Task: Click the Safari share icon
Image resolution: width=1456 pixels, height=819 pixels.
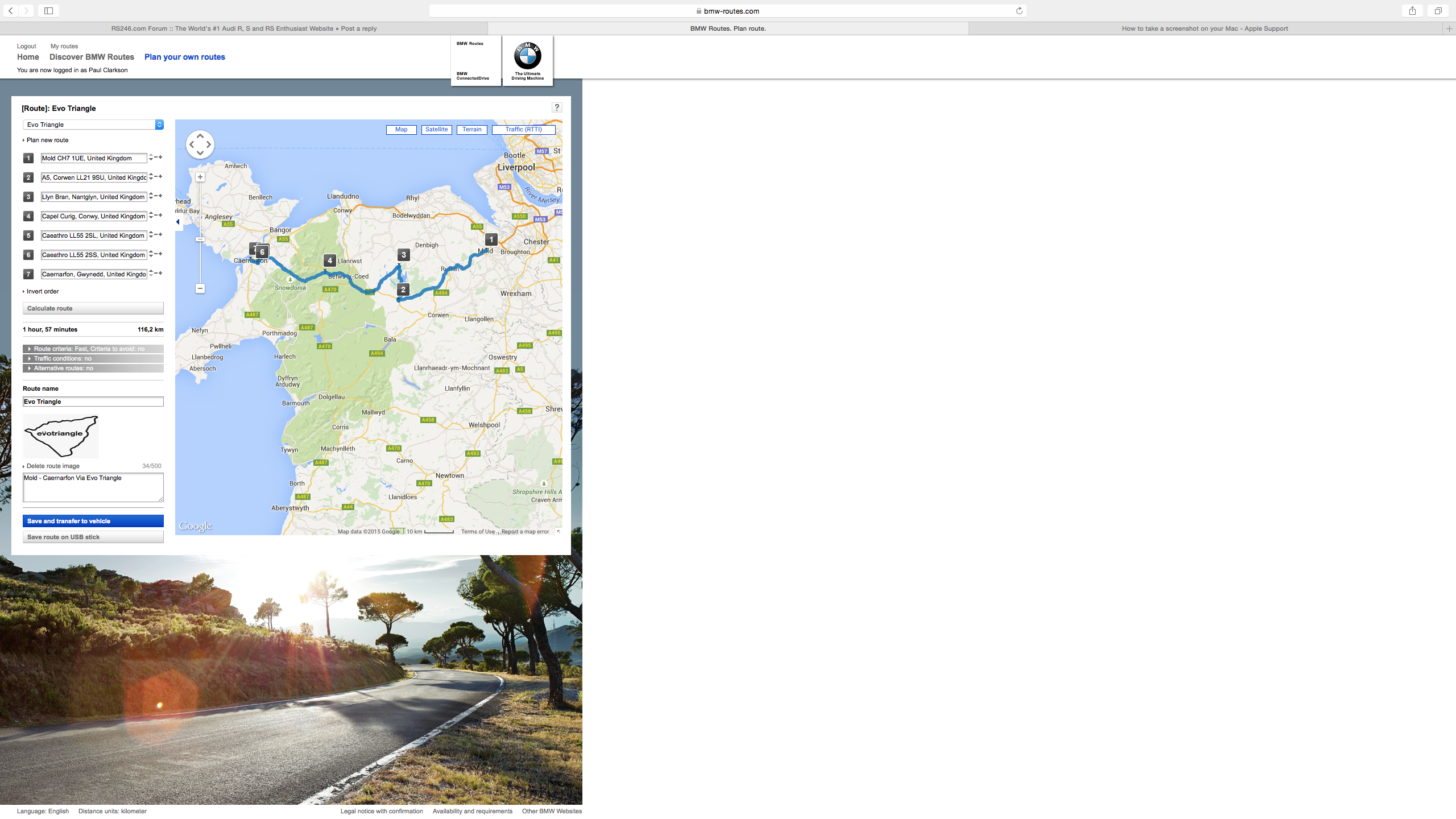Action: (1412, 11)
